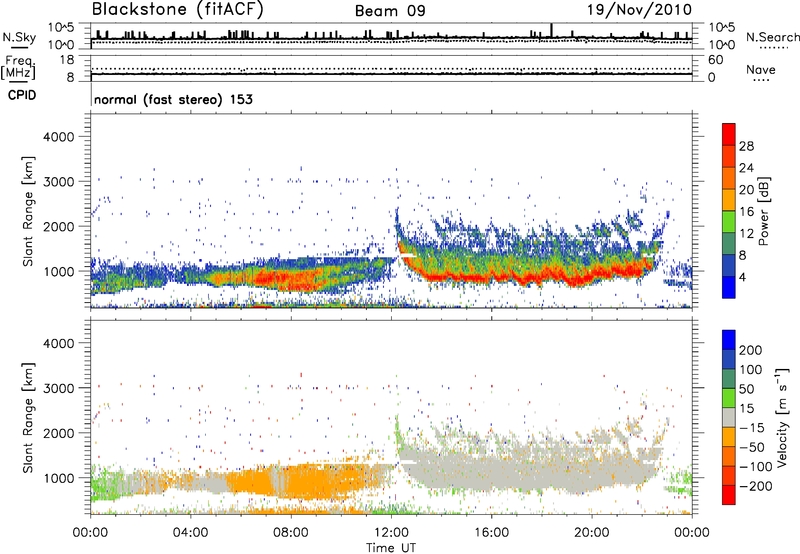Click the '12:00' time axis label

tap(391, 533)
